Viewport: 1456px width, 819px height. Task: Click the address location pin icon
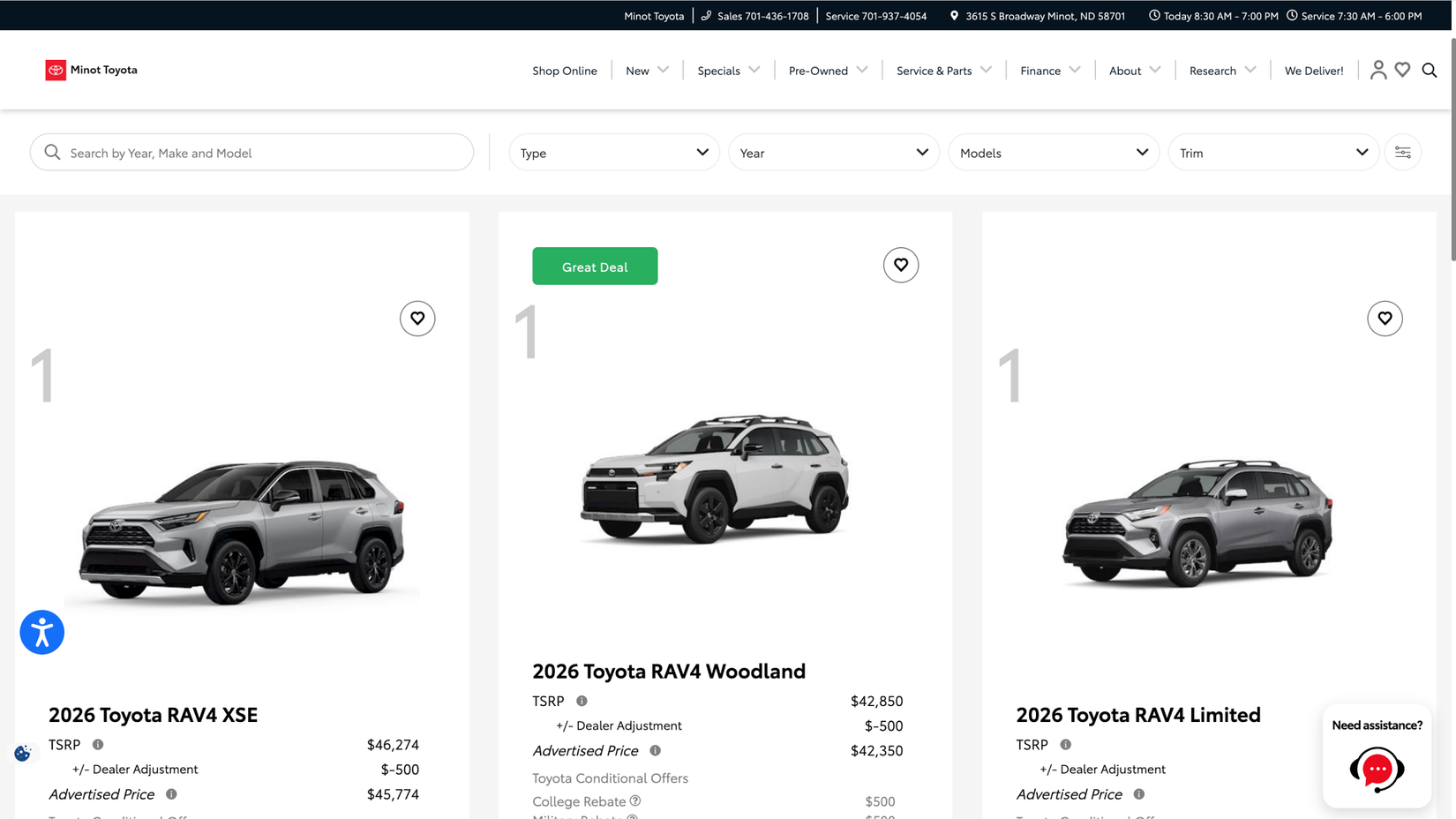954,15
